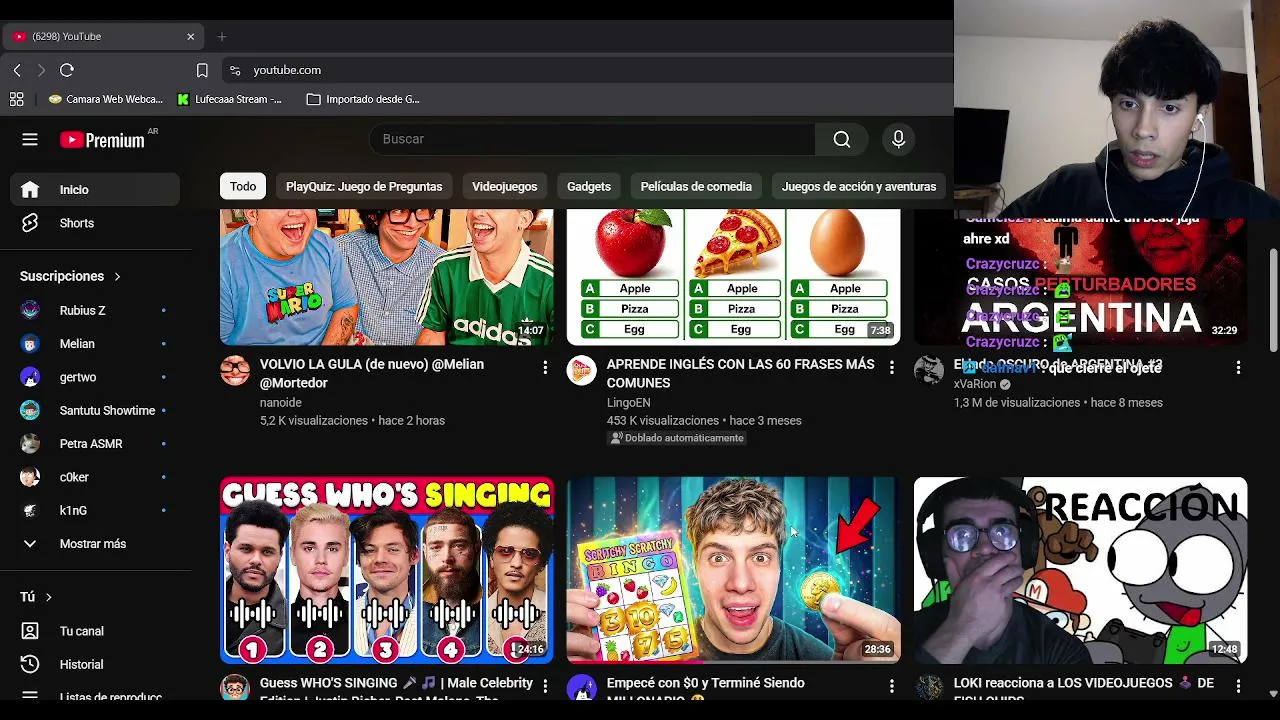Play the Apple Pizza Egg quiz thumbnail
The height and width of the screenshot is (720, 1280).
tap(733, 277)
